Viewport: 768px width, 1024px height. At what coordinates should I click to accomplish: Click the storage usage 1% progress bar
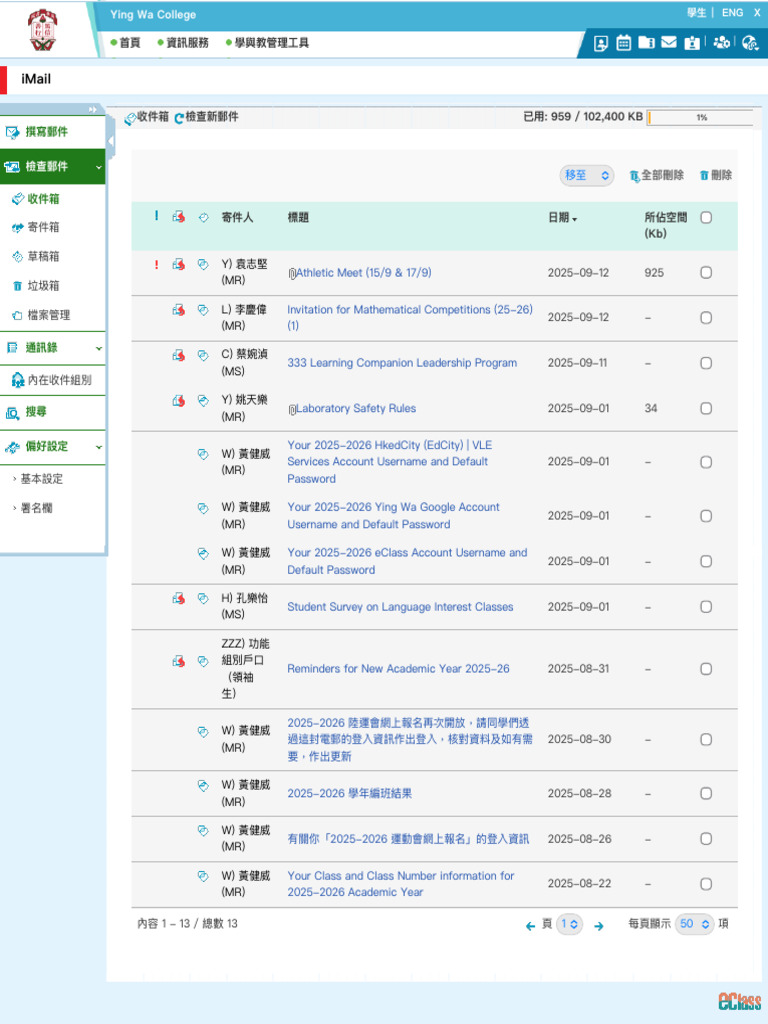(x=701, y=118)
